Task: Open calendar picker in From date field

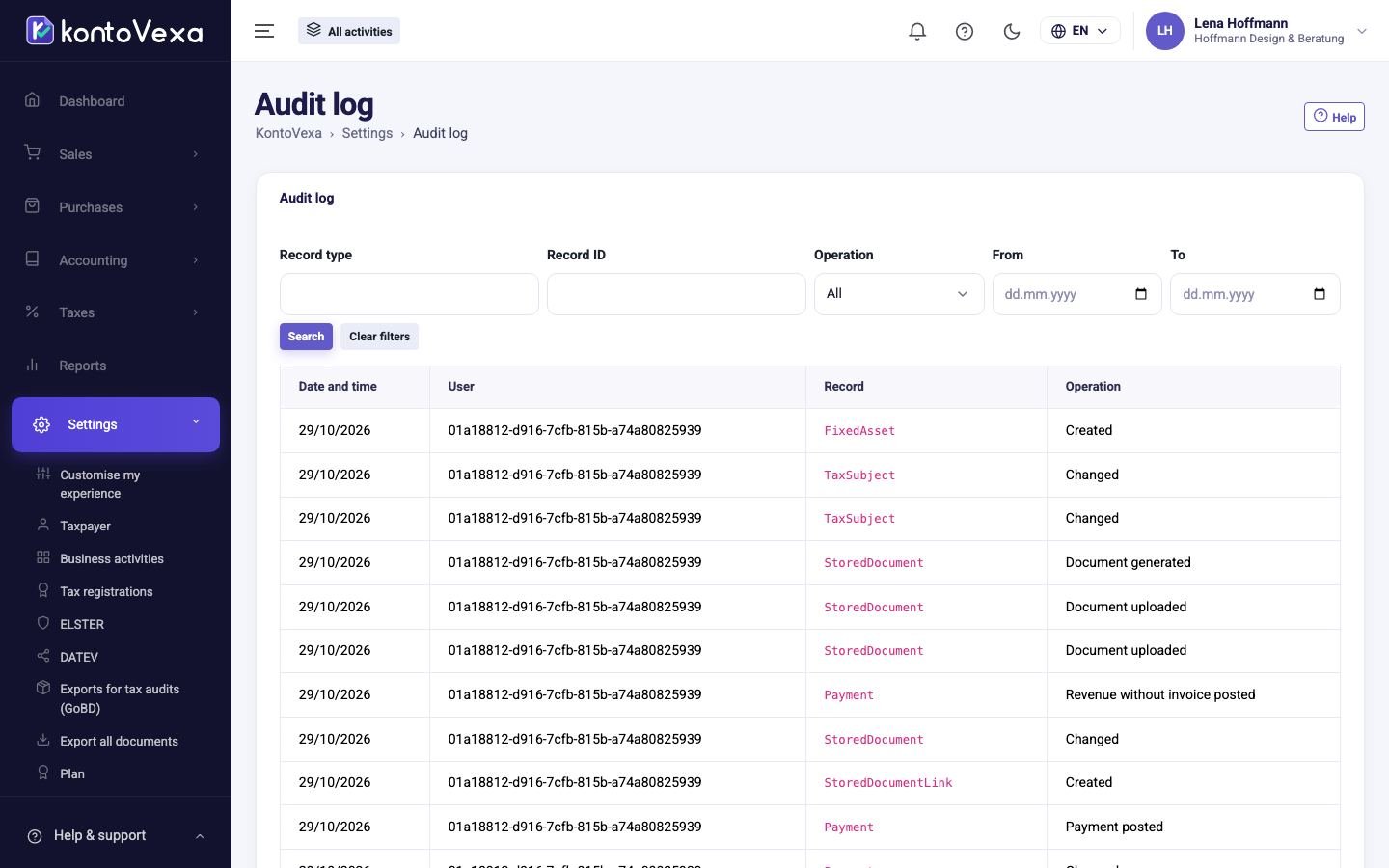Action: click(1141, 294)
